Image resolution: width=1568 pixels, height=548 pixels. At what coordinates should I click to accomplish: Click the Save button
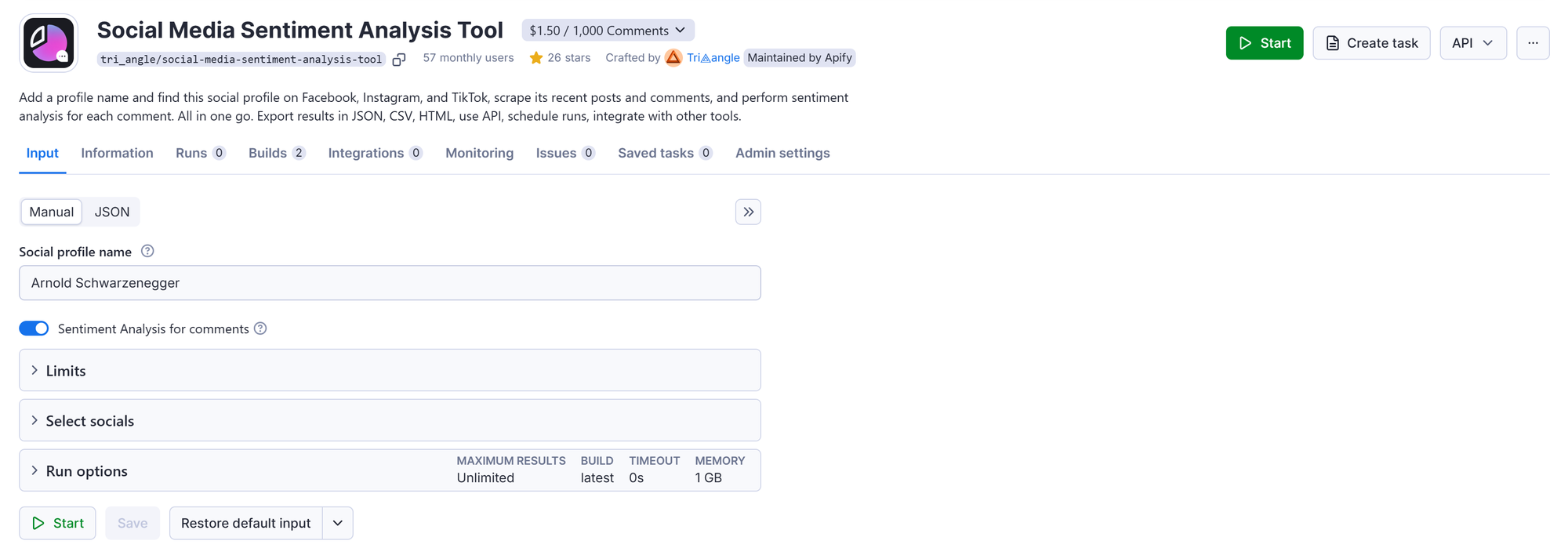pos(132,523)
